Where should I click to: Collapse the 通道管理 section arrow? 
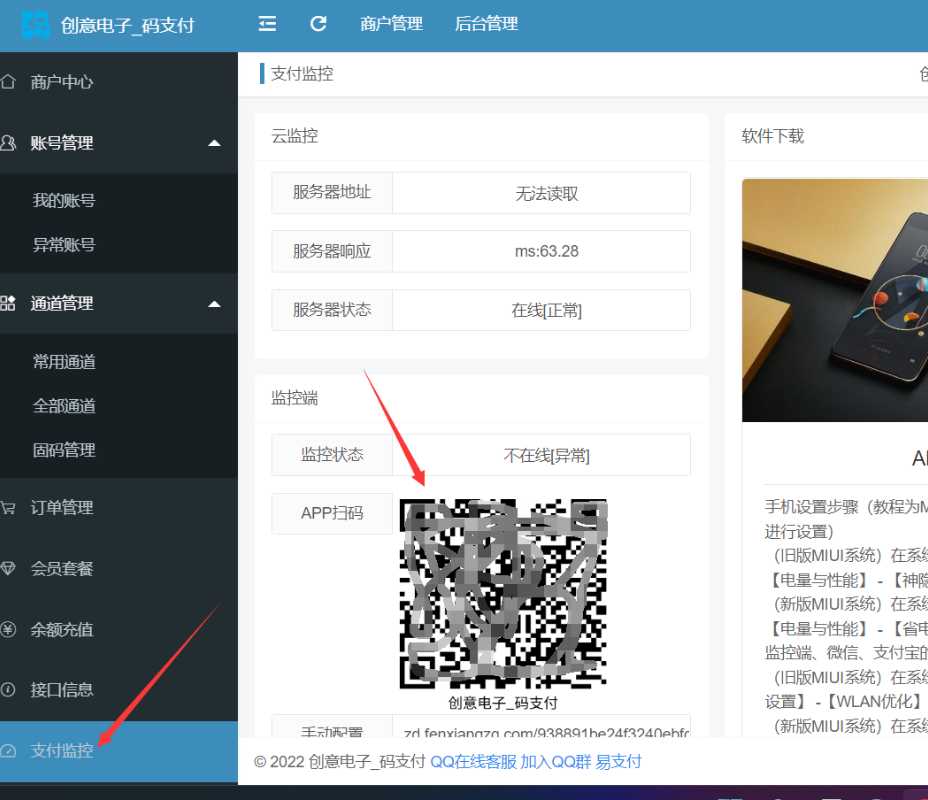215,304
